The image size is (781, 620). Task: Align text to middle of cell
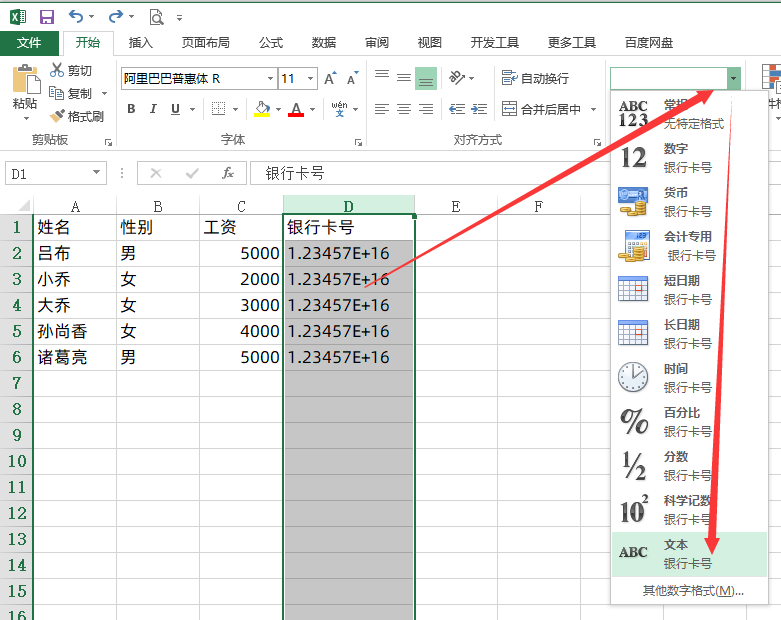(x=404, y=78)
